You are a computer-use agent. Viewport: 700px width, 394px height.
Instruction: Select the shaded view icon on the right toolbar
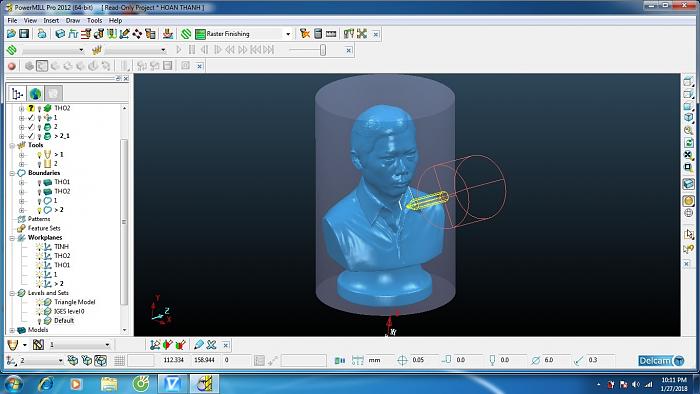[x=688, y=201]
